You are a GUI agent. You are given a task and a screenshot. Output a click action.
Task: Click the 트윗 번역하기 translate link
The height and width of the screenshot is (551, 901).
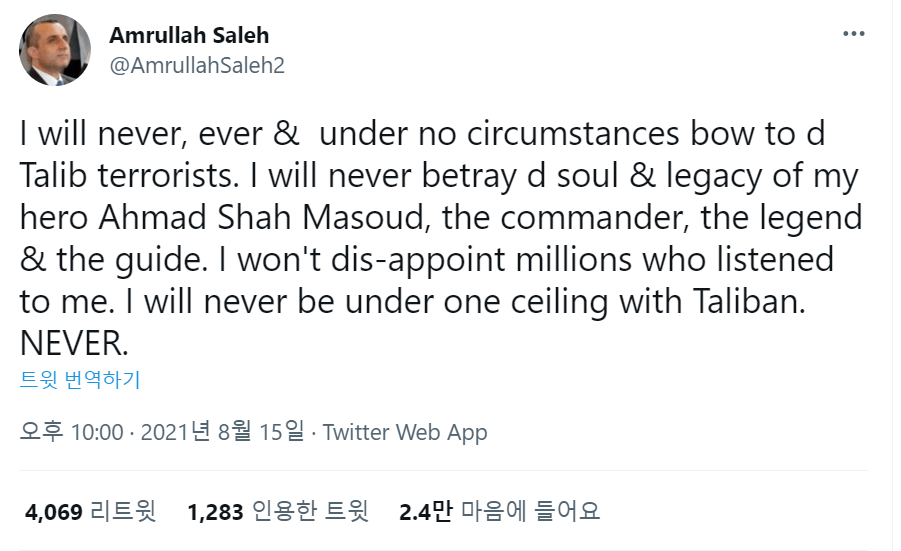tap(80, 380)
